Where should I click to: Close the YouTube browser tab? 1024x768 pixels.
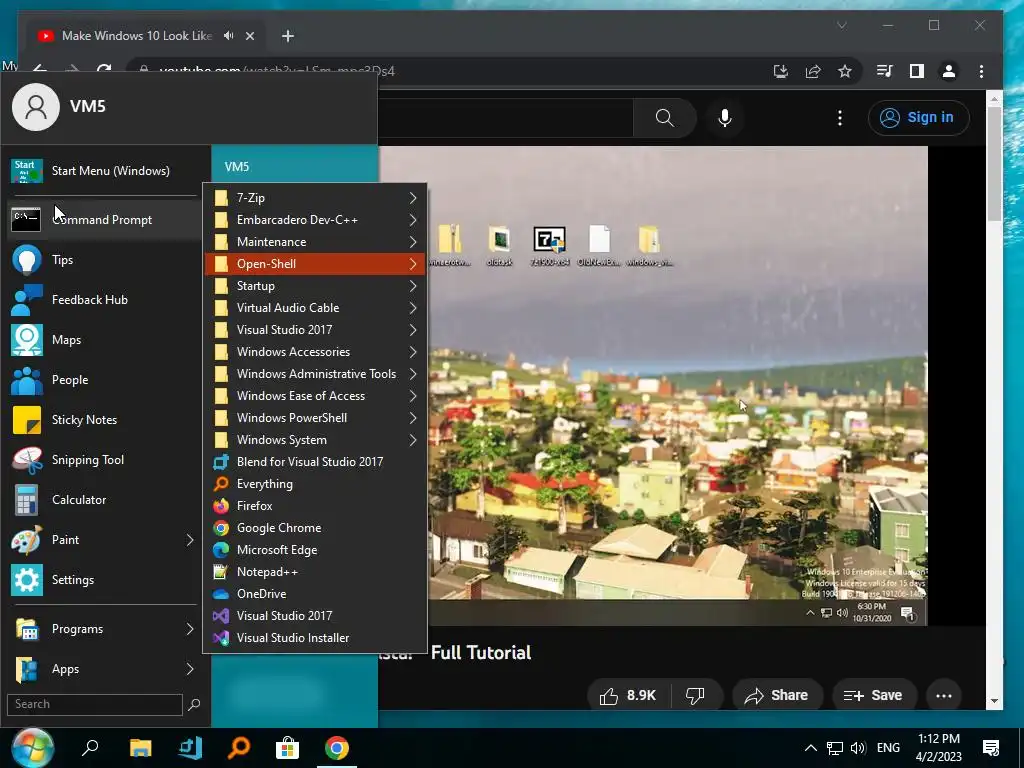click(249, 36)
